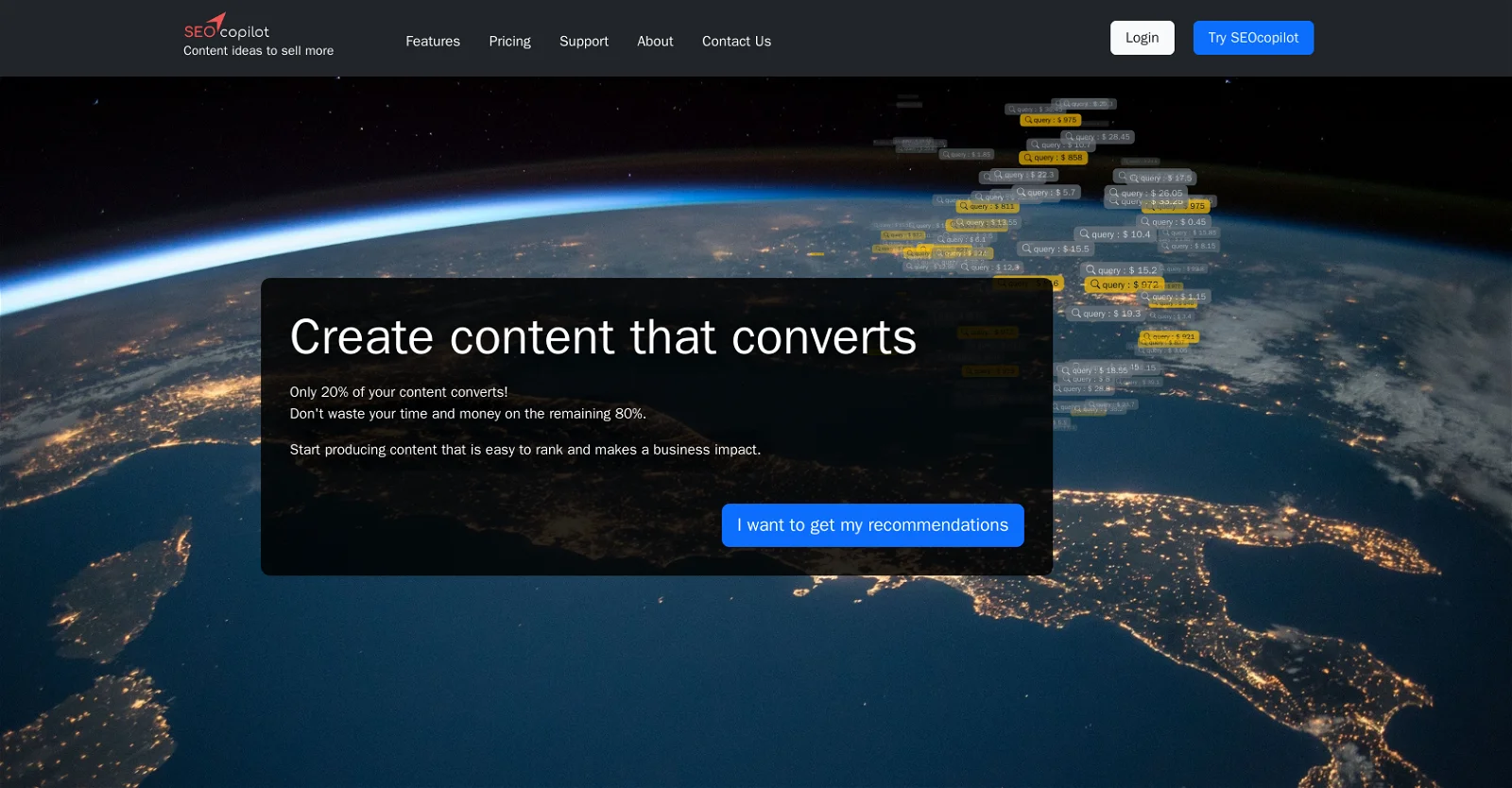This screenshot has height=788, width=1512.
Task: Click the 'Only 20% of your content converts!' text
Action: (399, 392)
